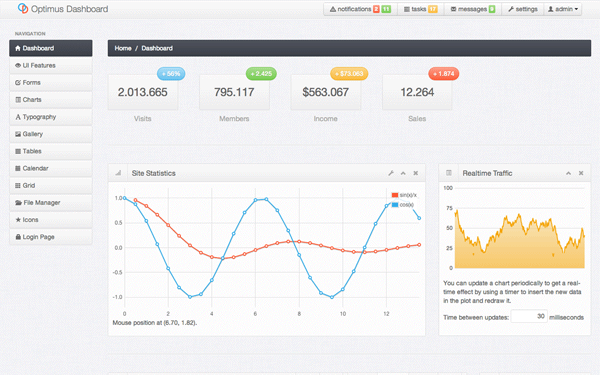Click the Members stat box 795.117
This screenshot has width=600, height=375.
point(234,92)
